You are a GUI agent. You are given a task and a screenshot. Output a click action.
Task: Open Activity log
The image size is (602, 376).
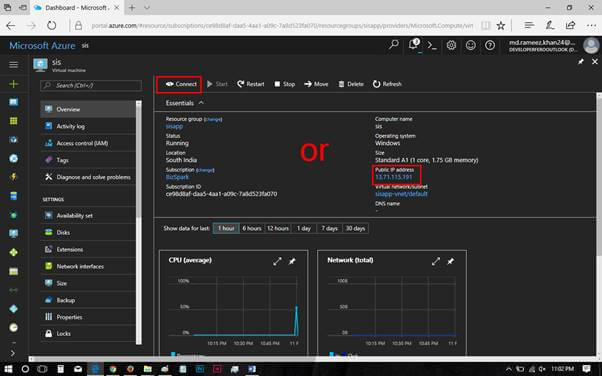pyautogui.click(x=88, y=126)
